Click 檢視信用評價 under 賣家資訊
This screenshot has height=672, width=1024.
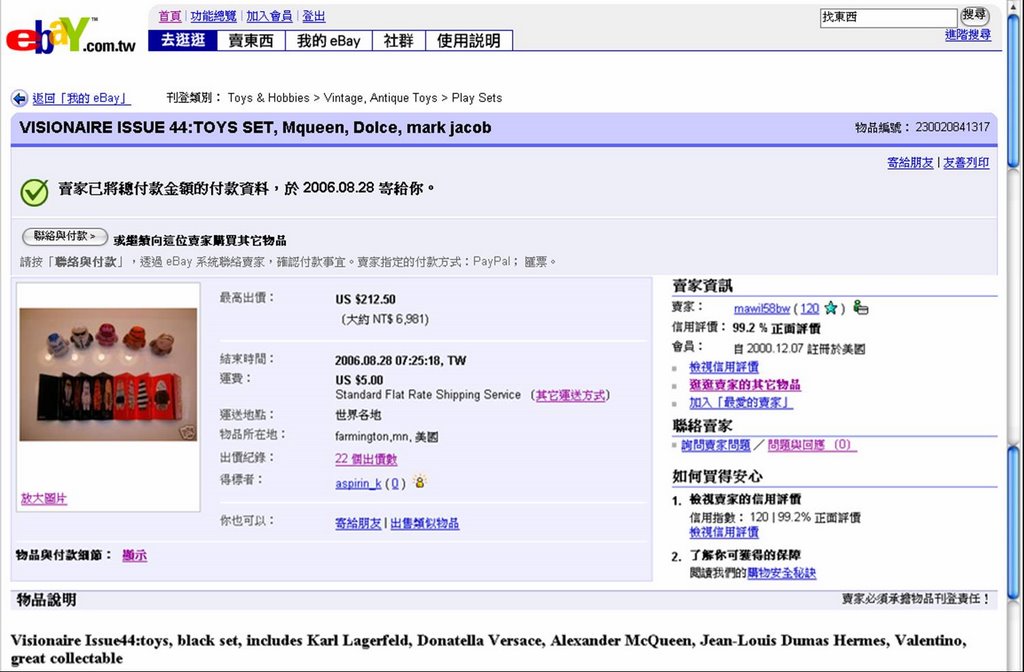pos(724,367)
